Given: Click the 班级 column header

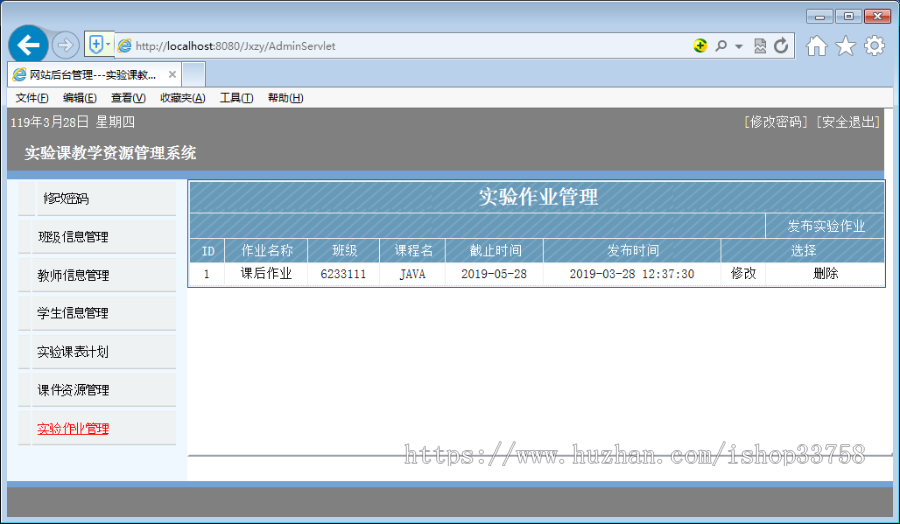Looking at the screenshot, I should tap(344, 250).
